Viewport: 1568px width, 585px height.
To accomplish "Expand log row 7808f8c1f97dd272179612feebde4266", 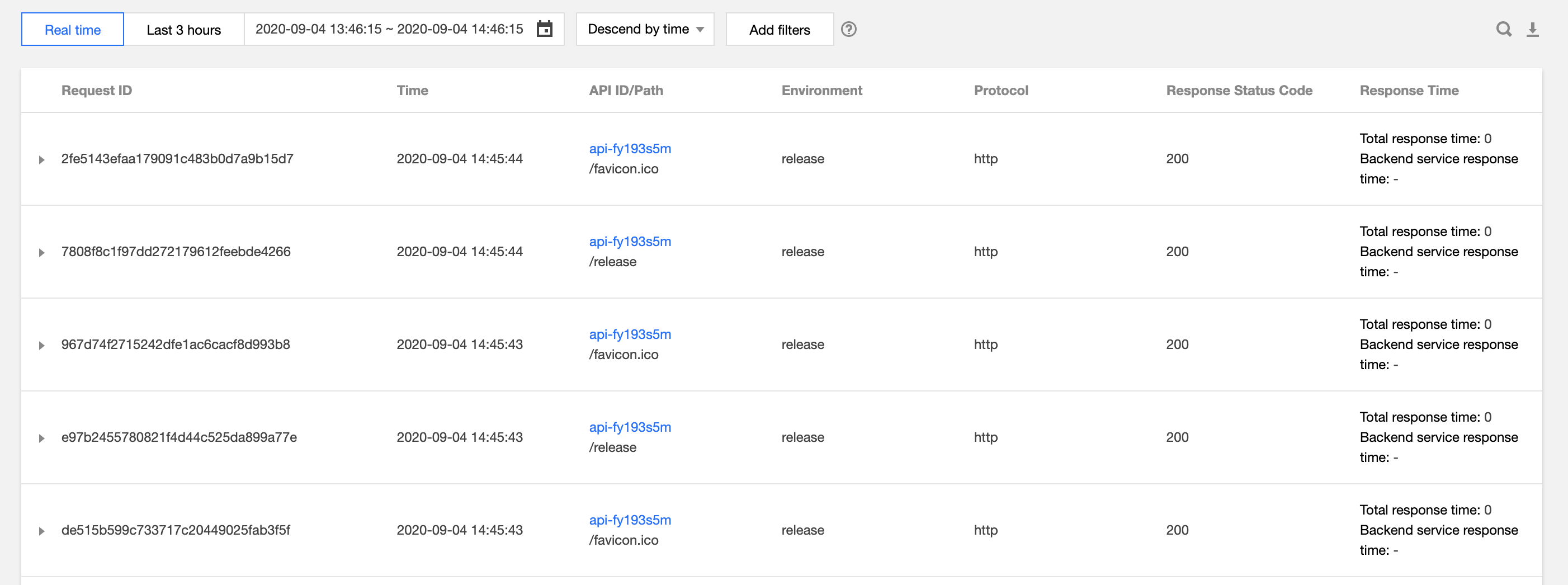I will coord(41,253).
